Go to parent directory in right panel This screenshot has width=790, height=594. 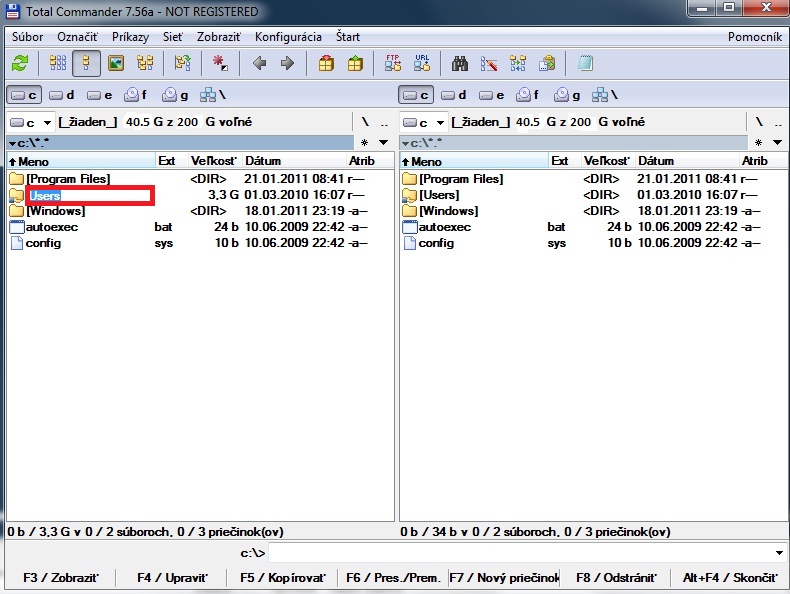coord(778,122)
